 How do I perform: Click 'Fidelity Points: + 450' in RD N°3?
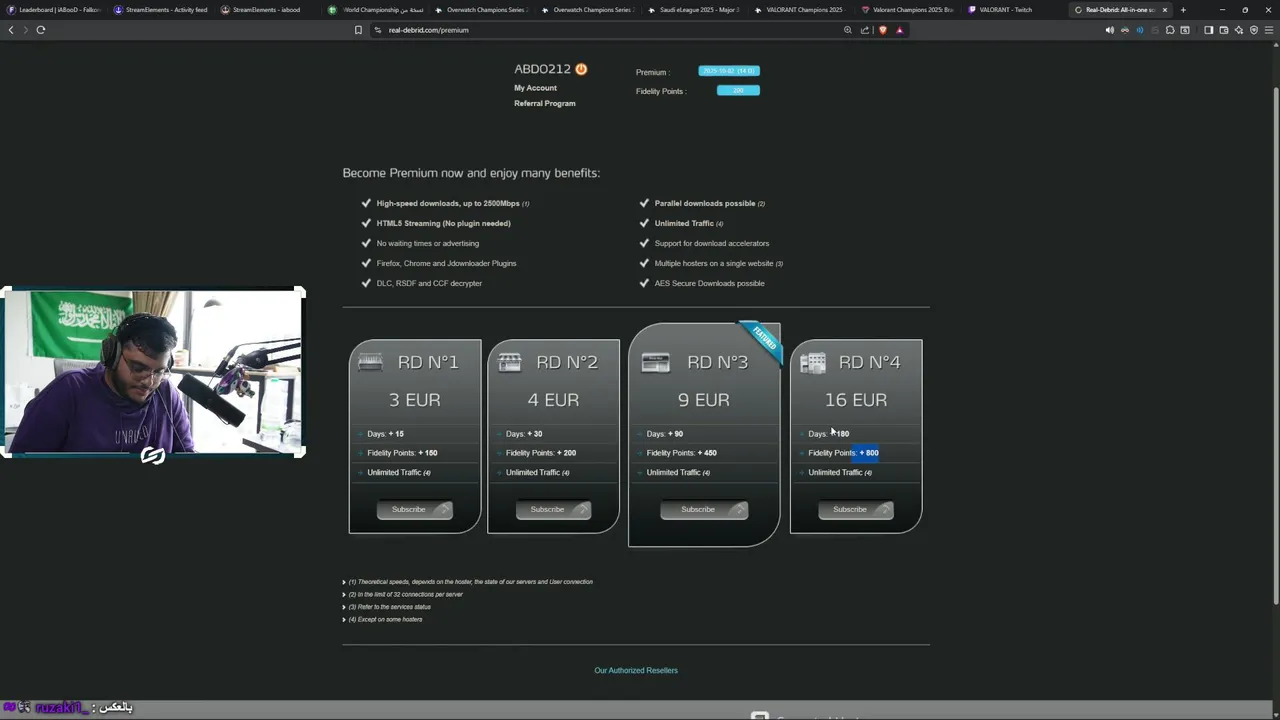tap(681, 453)
